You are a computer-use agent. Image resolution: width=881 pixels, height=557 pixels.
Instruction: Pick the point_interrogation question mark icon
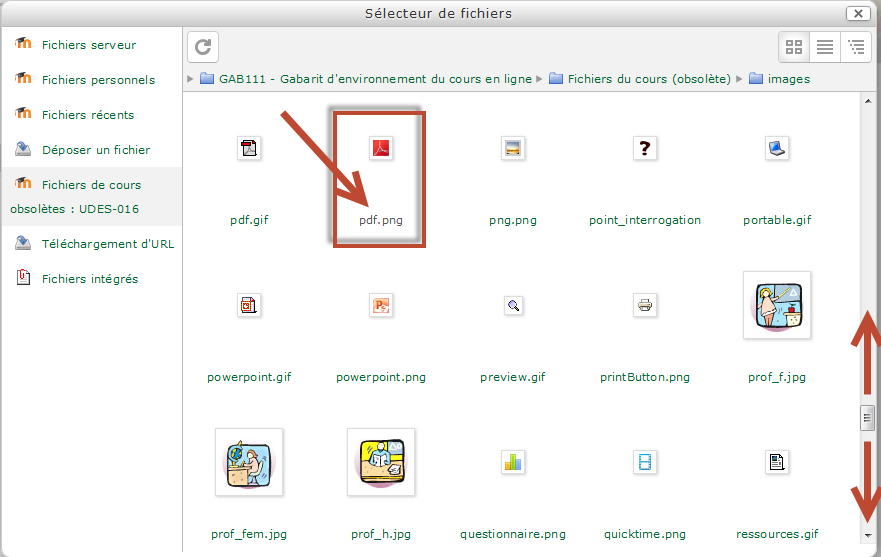tap(645, 149)
